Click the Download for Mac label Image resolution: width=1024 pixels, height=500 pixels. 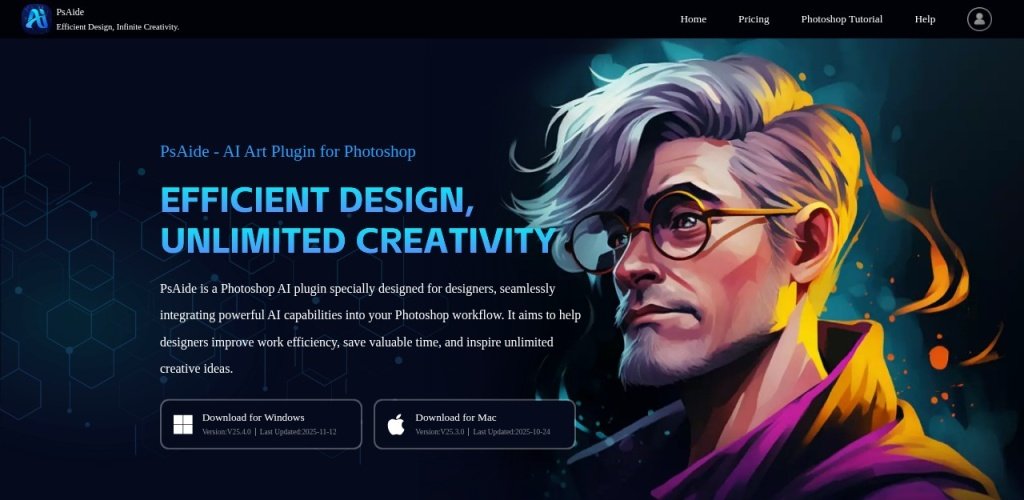456,417
